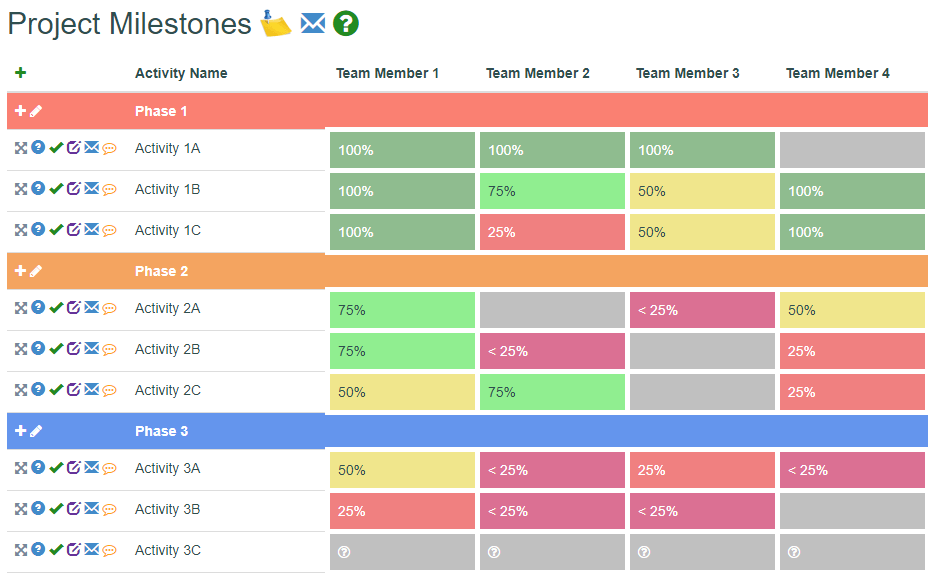Edit Phase 1 using its pencil icon
The height and width of the screenshot is (579, 932).
37,110
